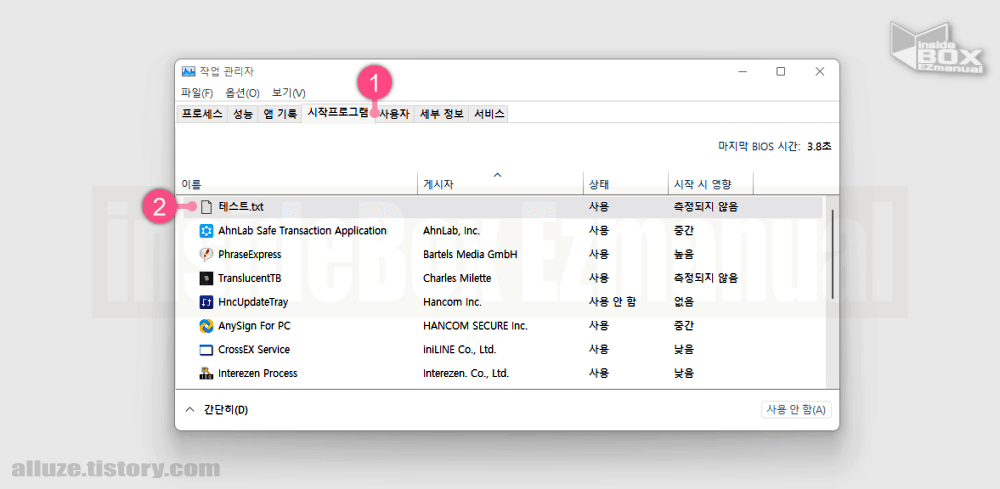
Task: Switch to the 앱 기록 tab
Action: 280,114
